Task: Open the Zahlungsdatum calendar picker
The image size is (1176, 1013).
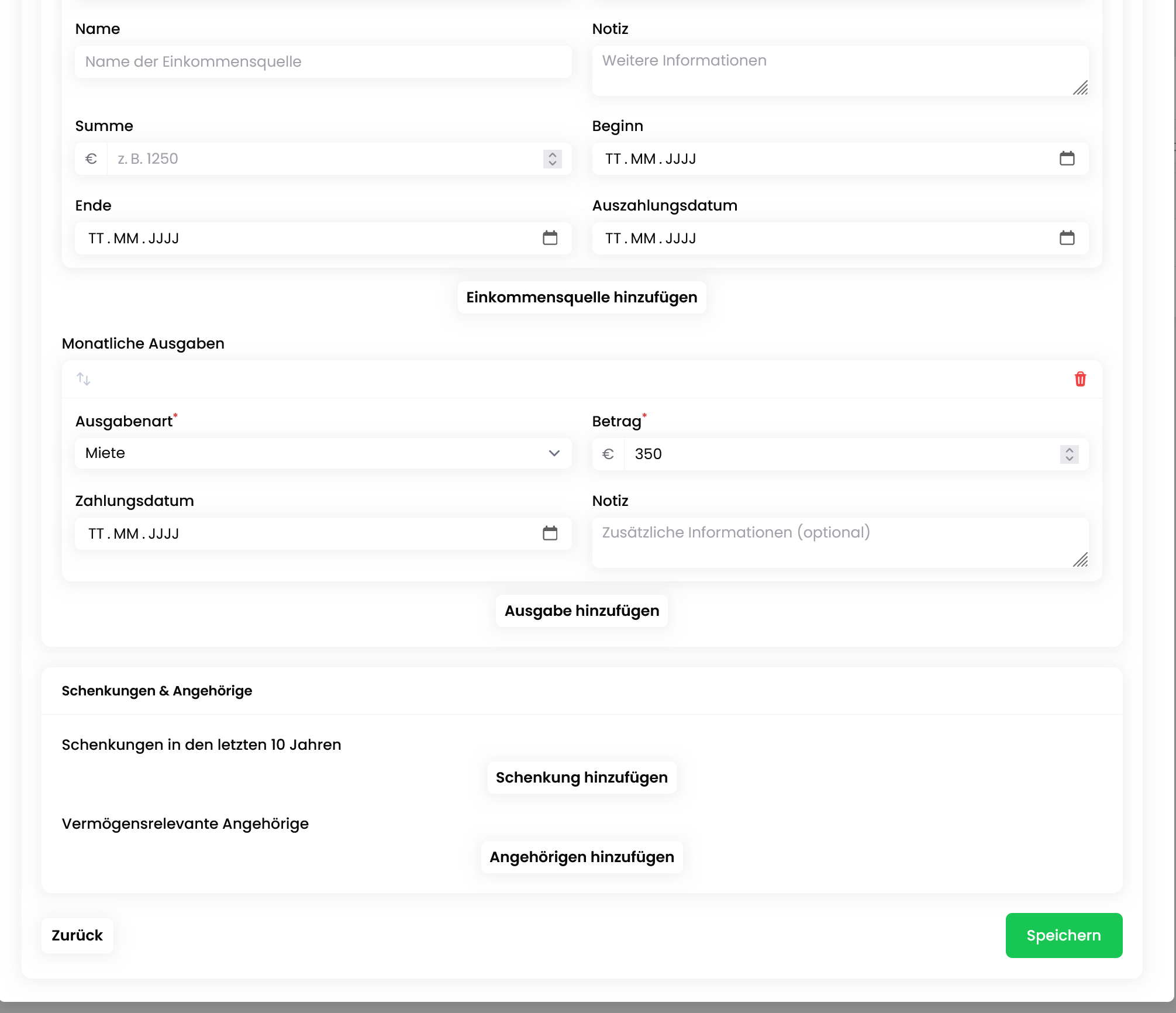Action: (550, 533)
